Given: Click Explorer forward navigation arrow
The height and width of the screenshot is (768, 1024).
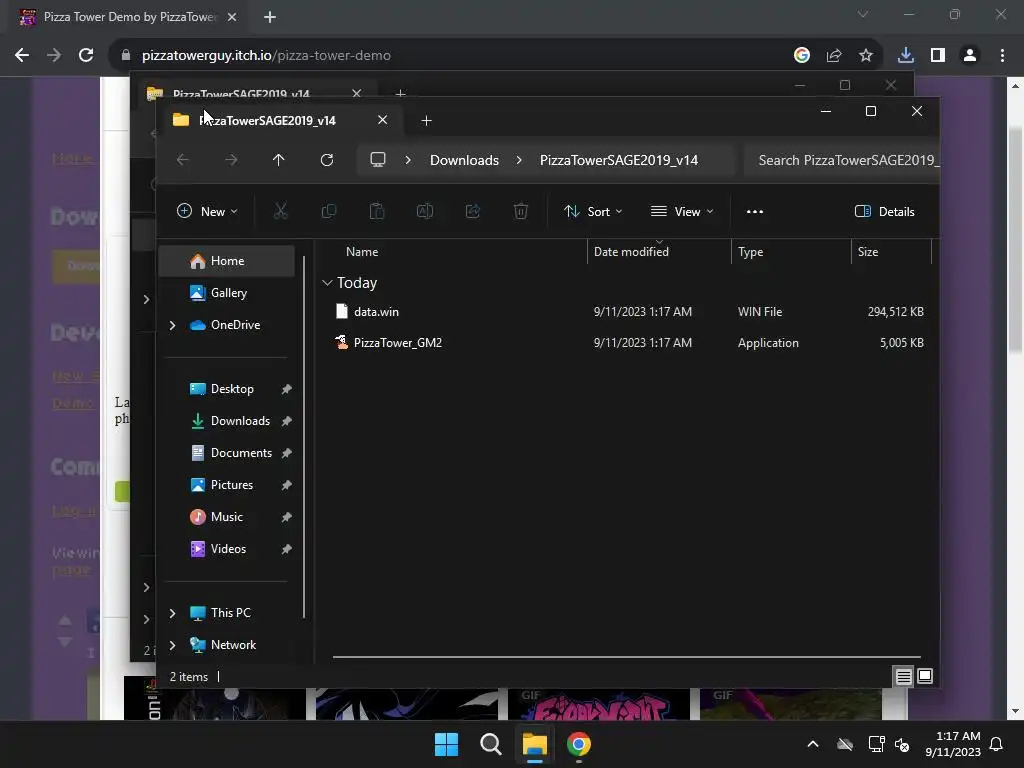Looking at the screenshot, I should [x=231, y=160].
